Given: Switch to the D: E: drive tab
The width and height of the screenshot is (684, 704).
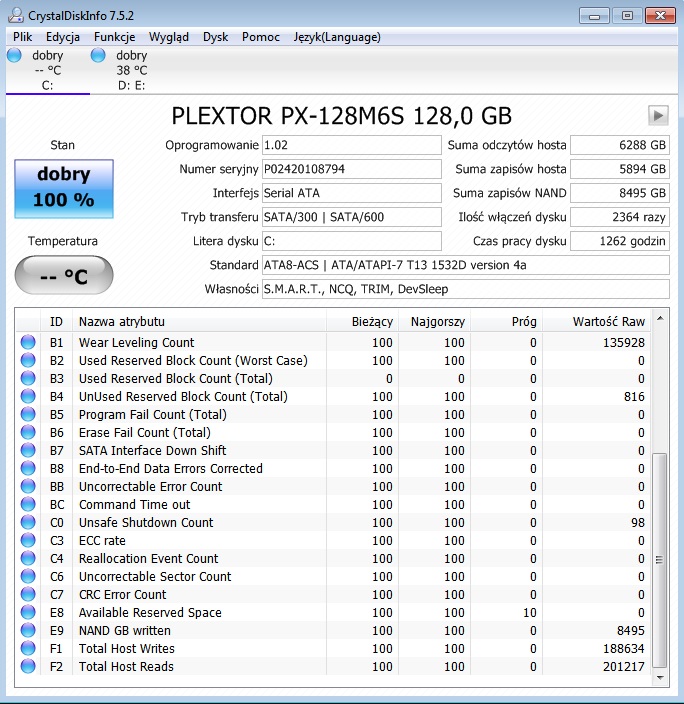Looking at the screenshot, I should click(132, 70).
